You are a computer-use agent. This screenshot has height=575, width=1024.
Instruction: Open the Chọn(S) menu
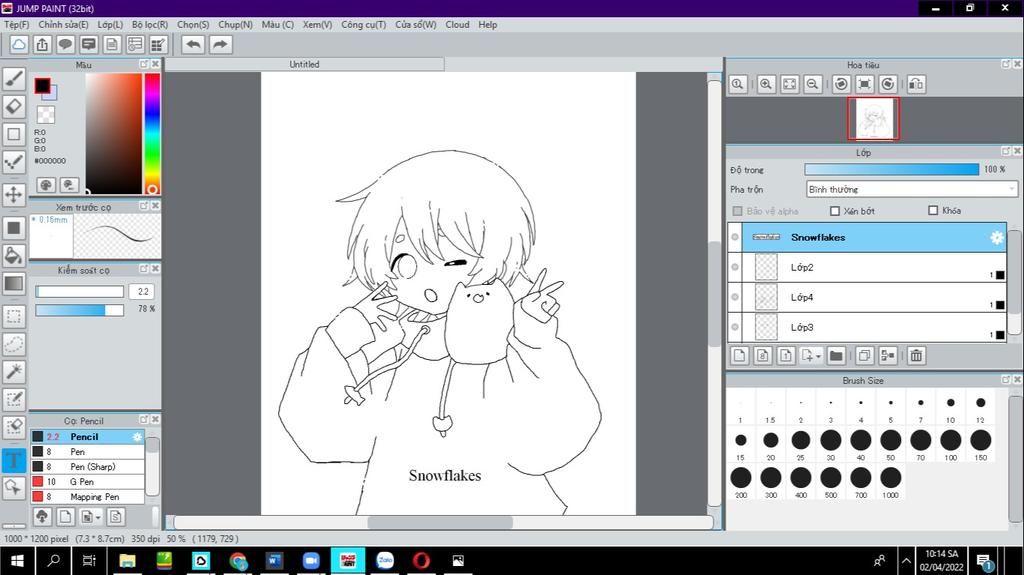[193, 24]
